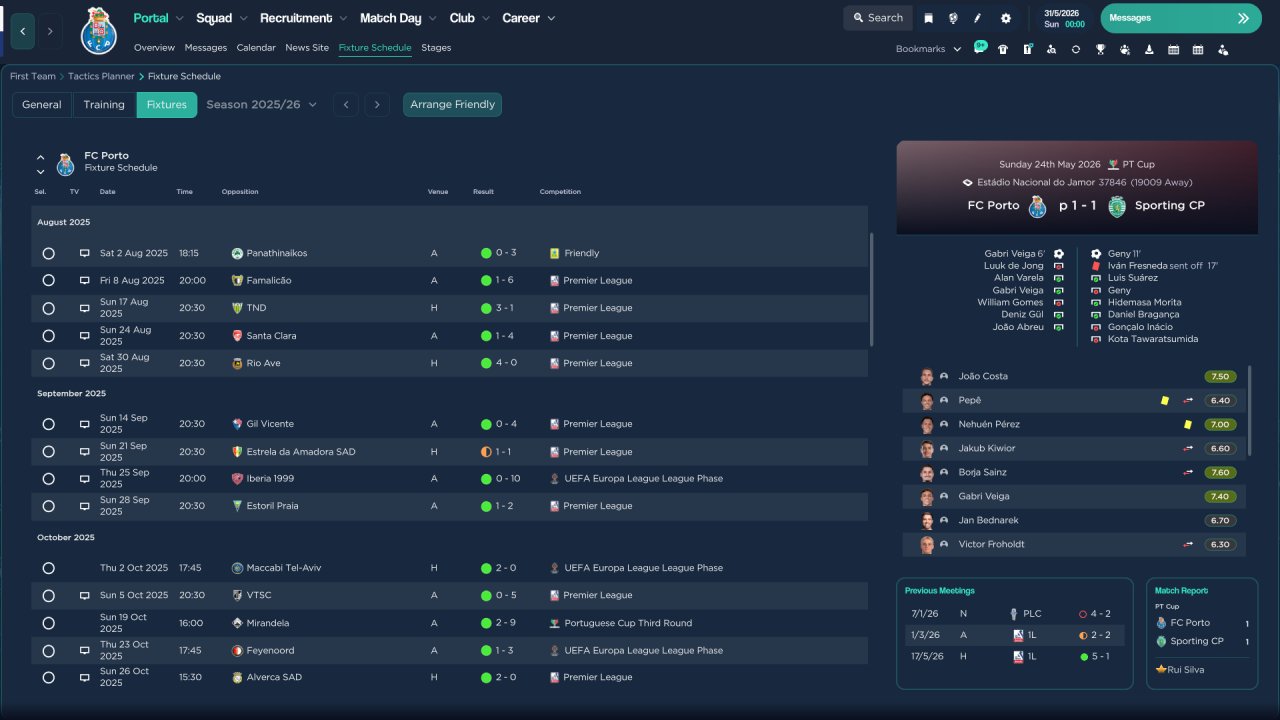Screen dimensions: 1280x720
Task: Click the first calendar icon in bookmarks bar
Action: coord(1173,49)
